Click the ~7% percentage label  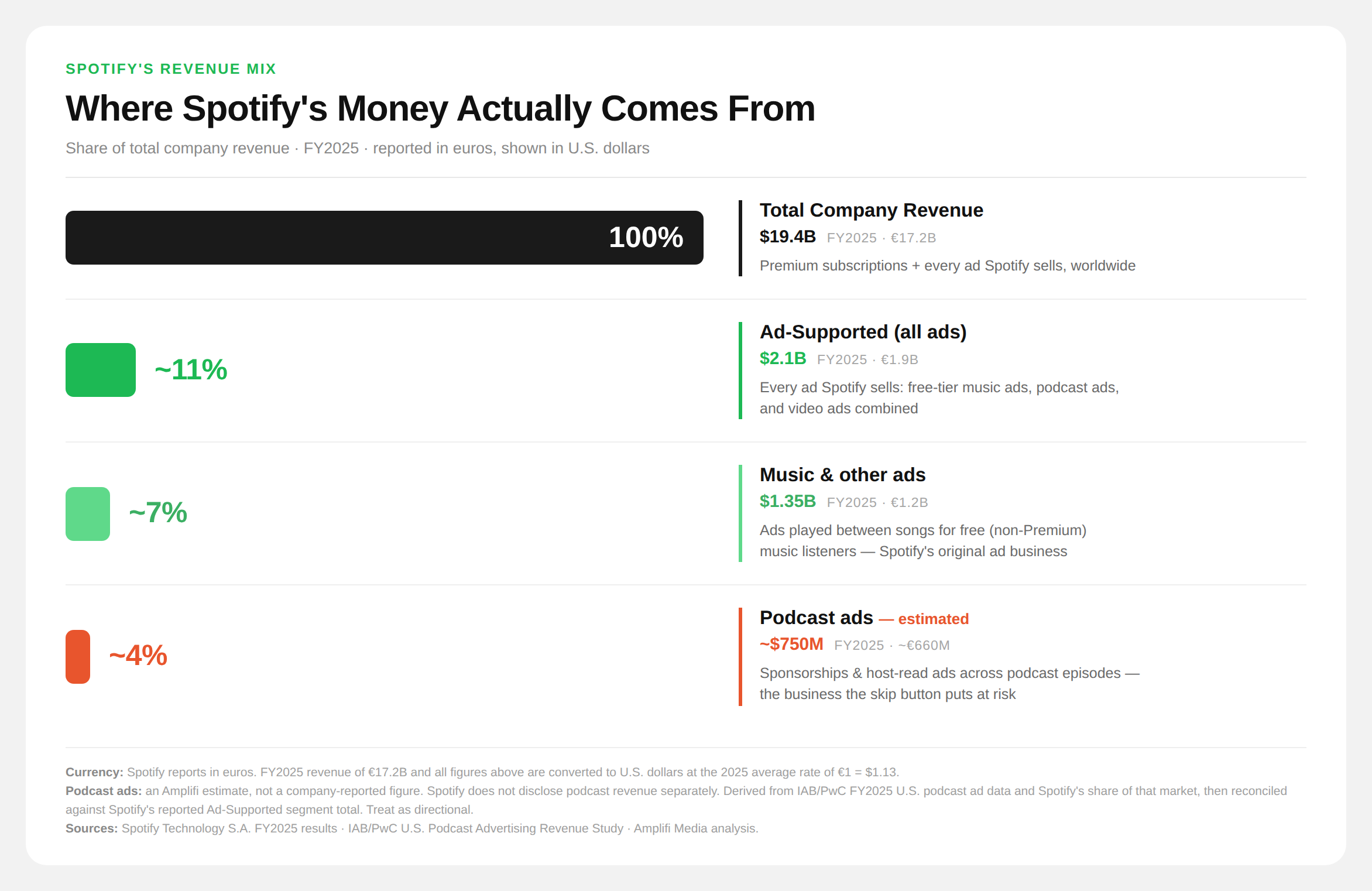(x=158, y=513)
